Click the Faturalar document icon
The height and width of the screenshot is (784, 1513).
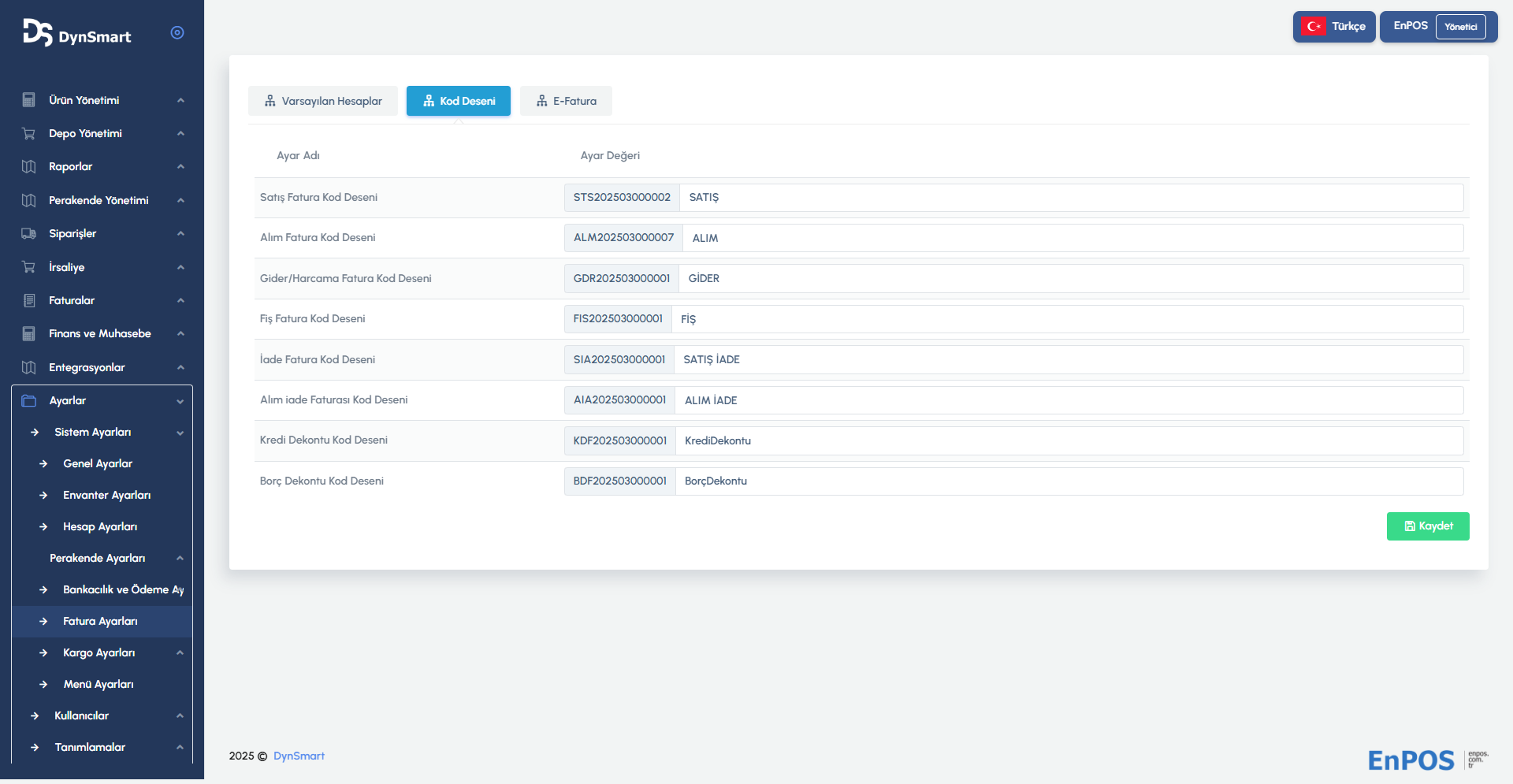pos(29,300)
